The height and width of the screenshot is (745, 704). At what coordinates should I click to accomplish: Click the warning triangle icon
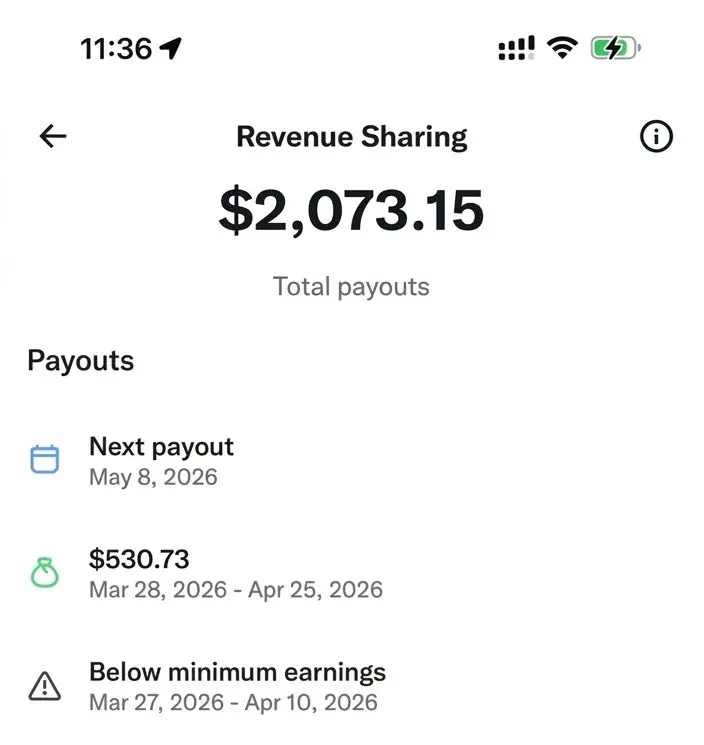click(x=45, y=685)
